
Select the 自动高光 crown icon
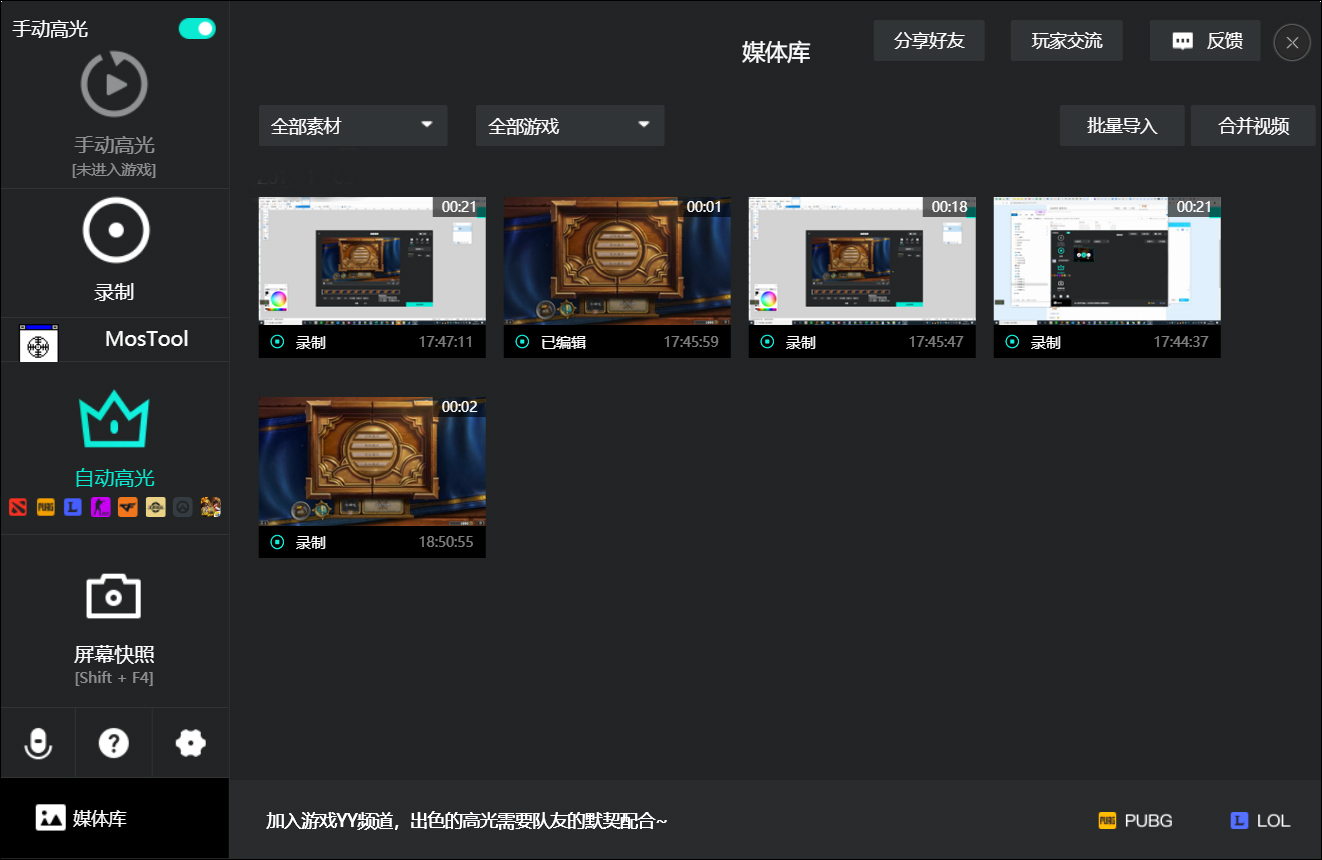114,419
